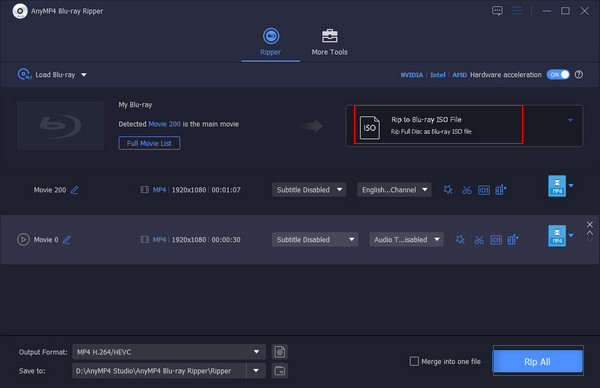Viewport: 600px width, 388px height.
Task: Edit ID3 metadata info for Movie 200
Action: click(484, 190)
